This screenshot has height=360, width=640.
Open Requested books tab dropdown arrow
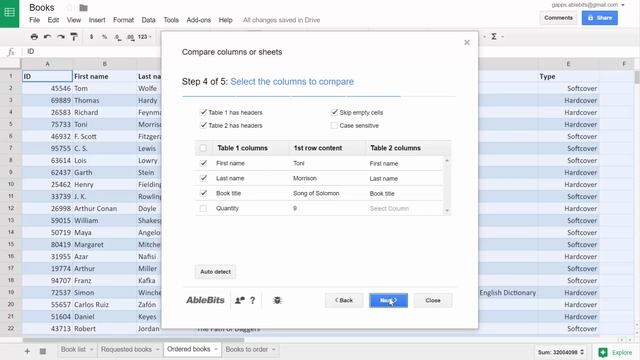pos(157,350)
